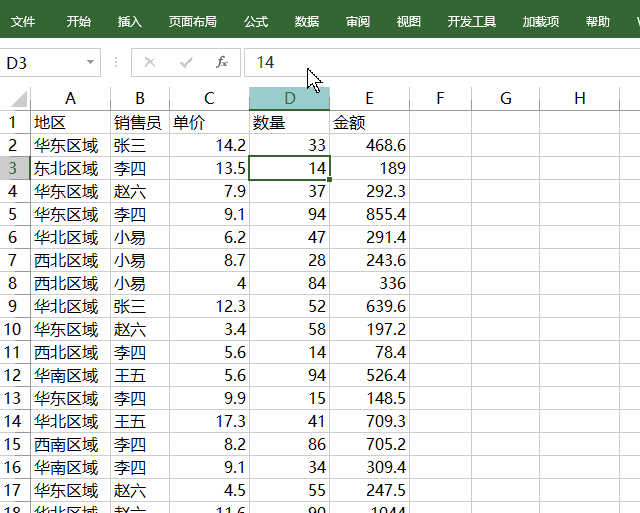Select row 1 header

point(15,122)
